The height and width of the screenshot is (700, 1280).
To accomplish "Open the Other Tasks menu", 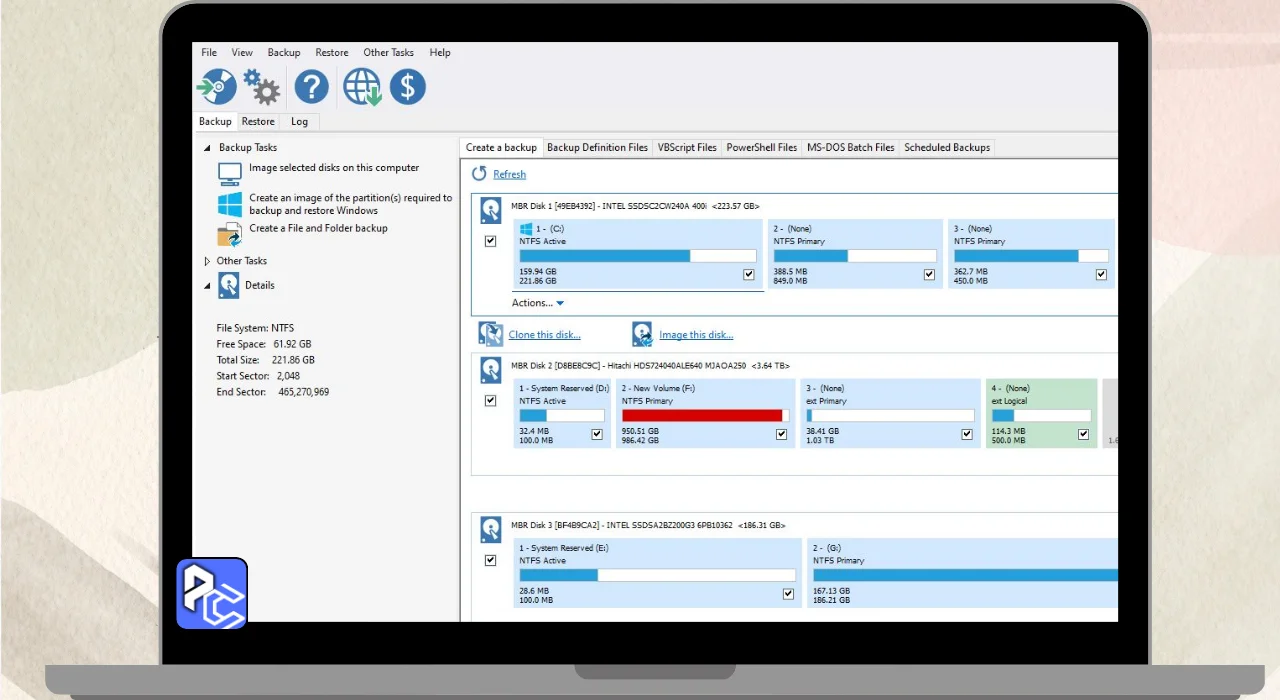I will pos(388,53).
